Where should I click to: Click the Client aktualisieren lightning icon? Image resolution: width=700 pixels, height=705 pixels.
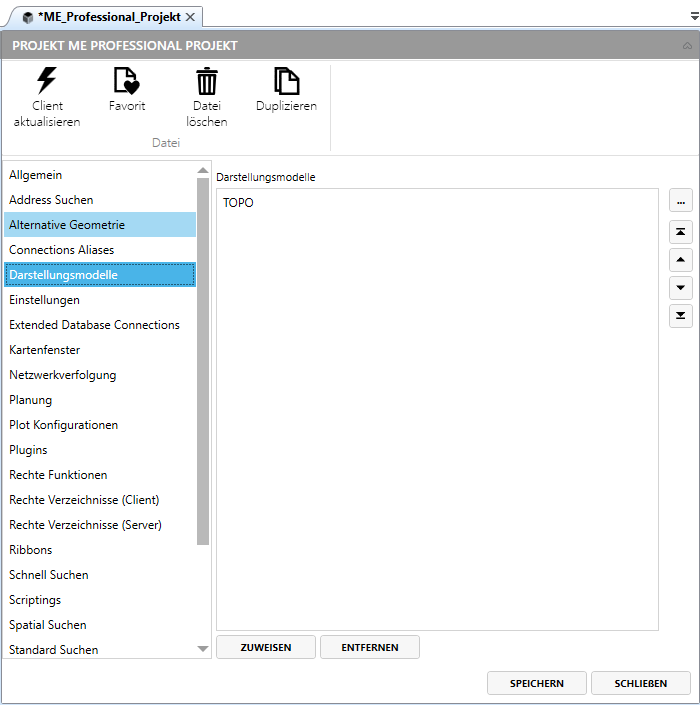(46, 81)
